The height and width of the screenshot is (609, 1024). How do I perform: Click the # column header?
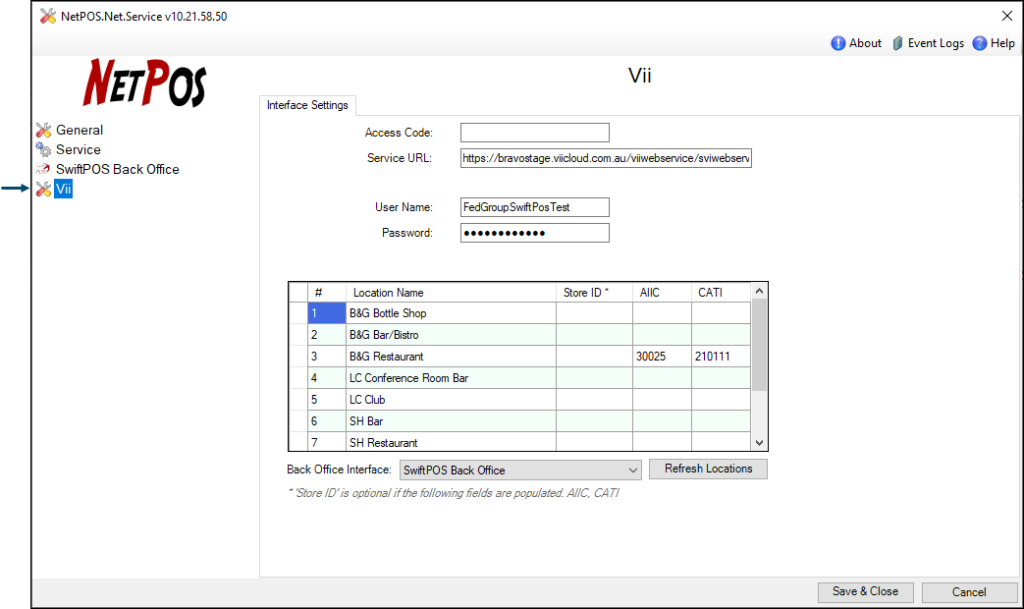(x=327, y=292)
